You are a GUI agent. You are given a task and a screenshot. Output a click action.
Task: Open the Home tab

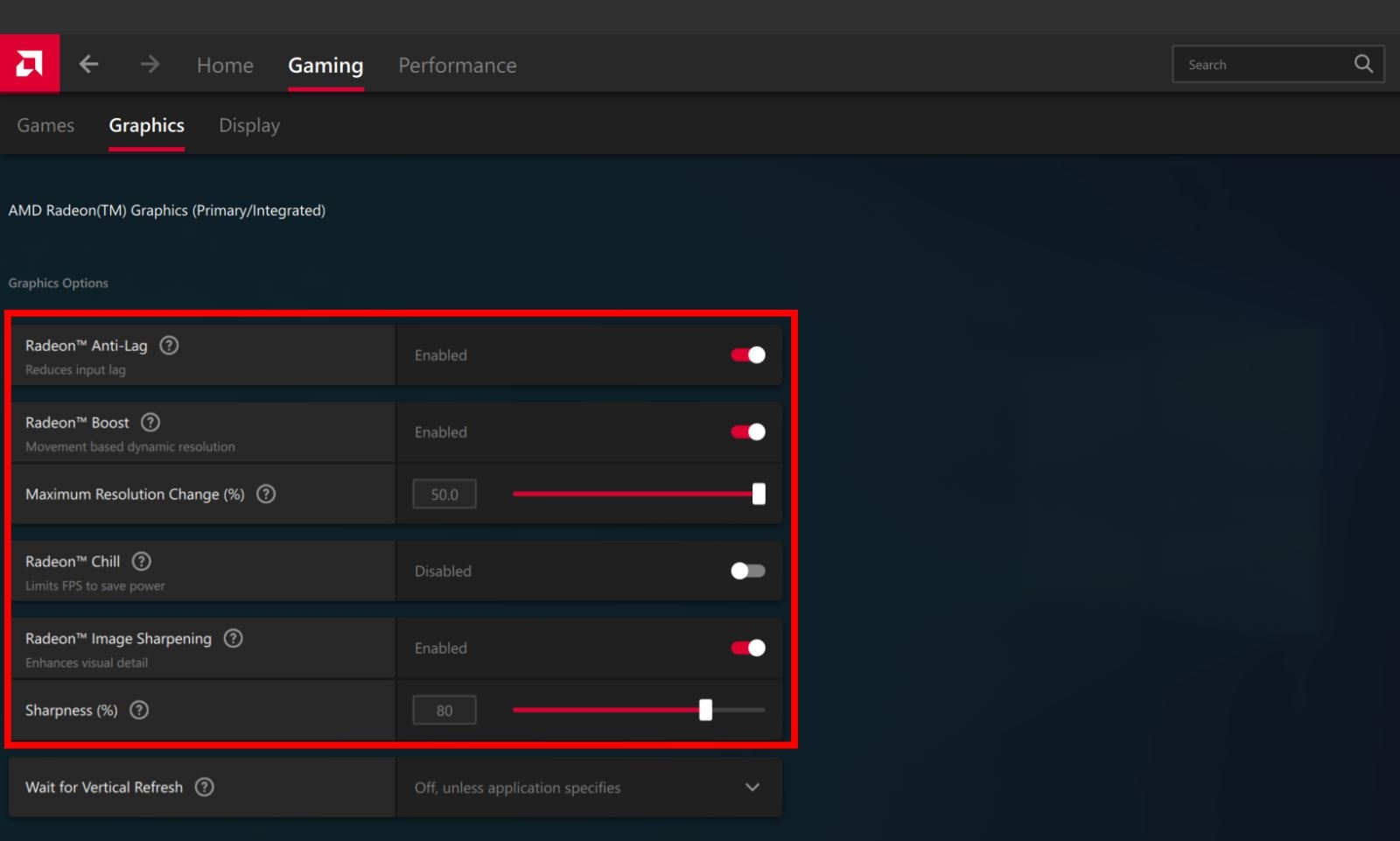(x=224, y=65)
